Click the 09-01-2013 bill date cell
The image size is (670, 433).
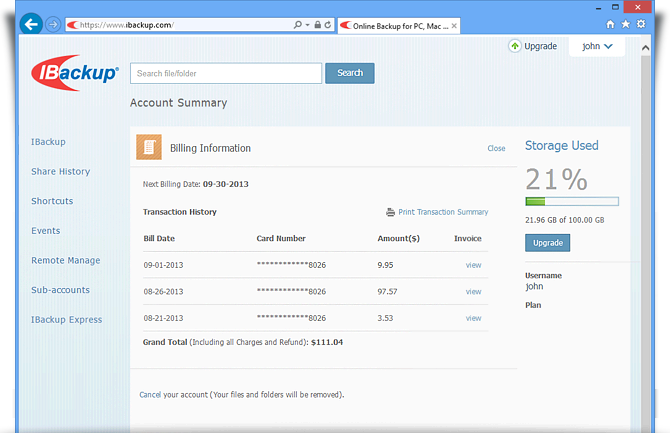163,265
